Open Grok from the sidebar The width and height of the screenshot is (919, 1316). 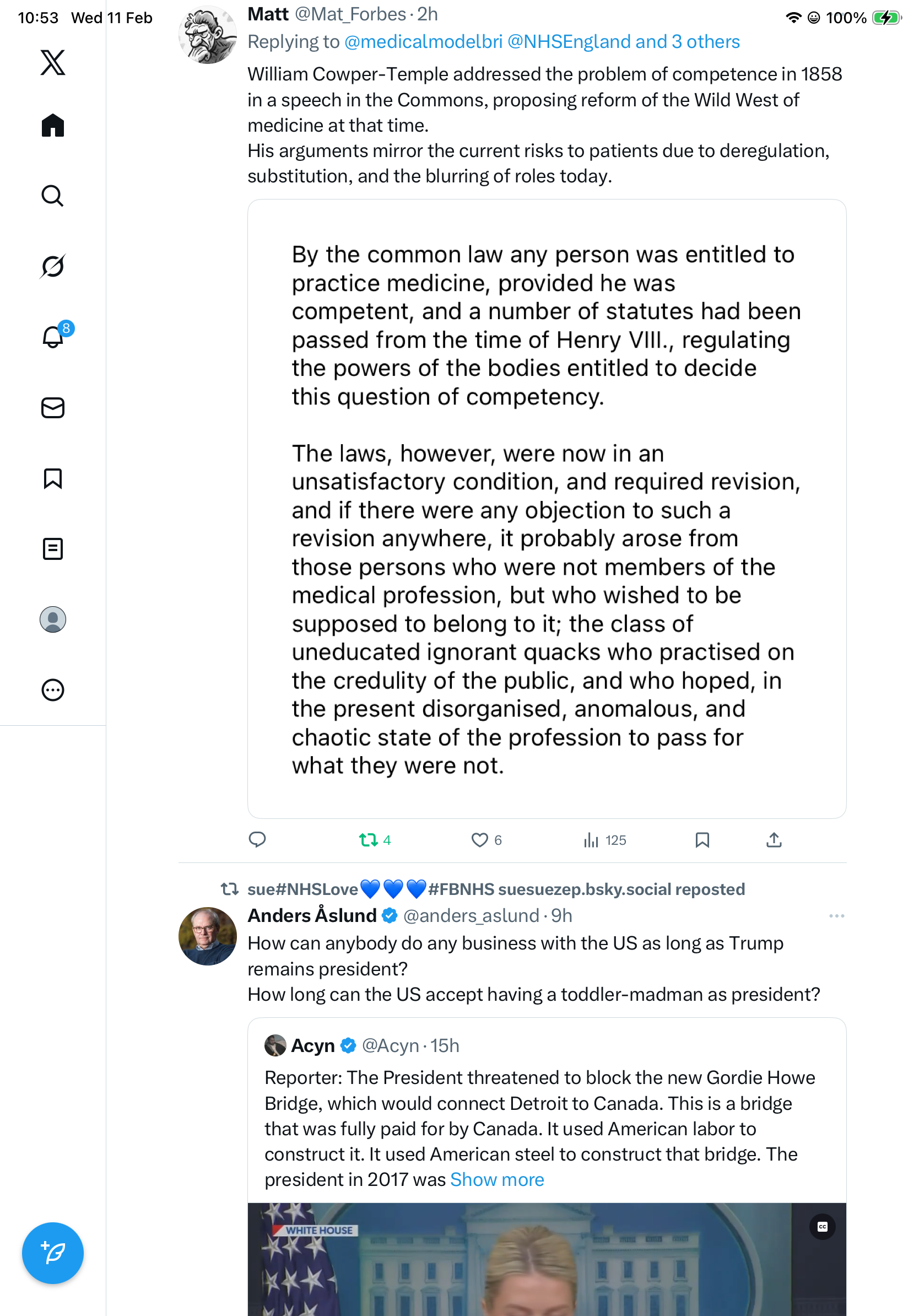(53, 266)
